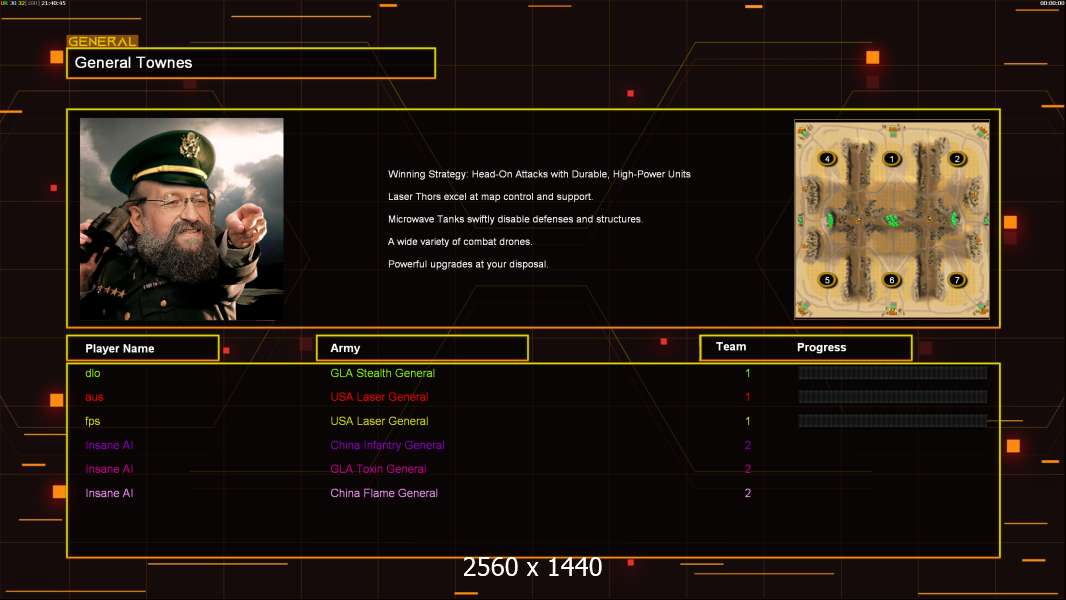Select player name aus
The width and height of the screenshot is (1066, 600).
click(94, 397)
